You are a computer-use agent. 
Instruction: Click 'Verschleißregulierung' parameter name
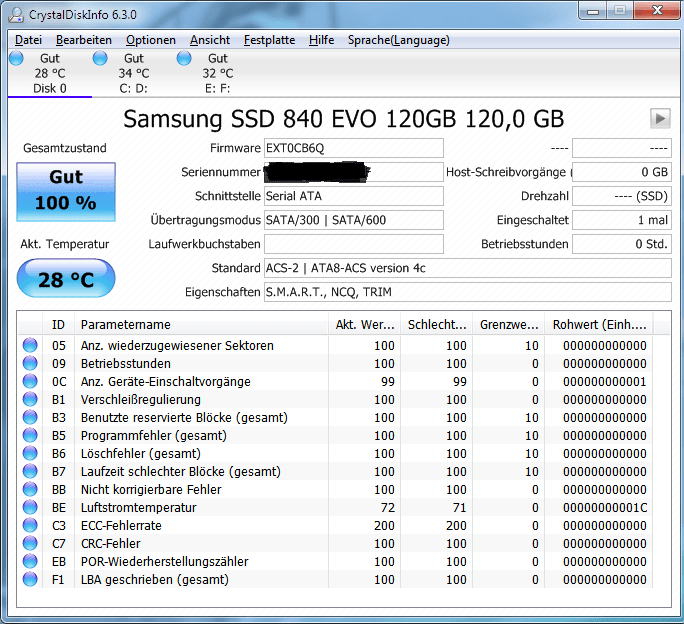[140, 400]
